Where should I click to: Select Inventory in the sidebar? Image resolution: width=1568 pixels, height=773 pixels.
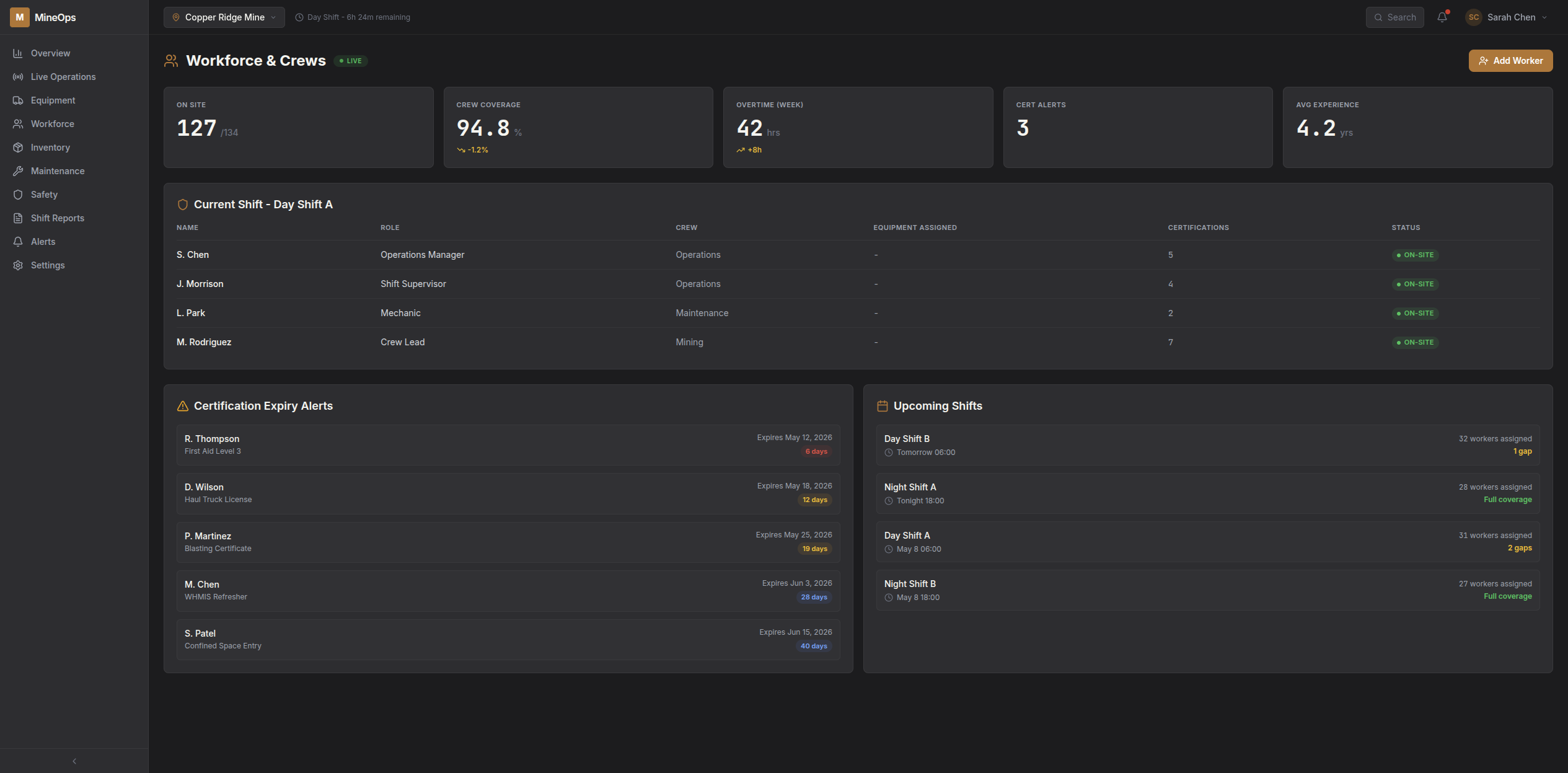click(74, 148)
